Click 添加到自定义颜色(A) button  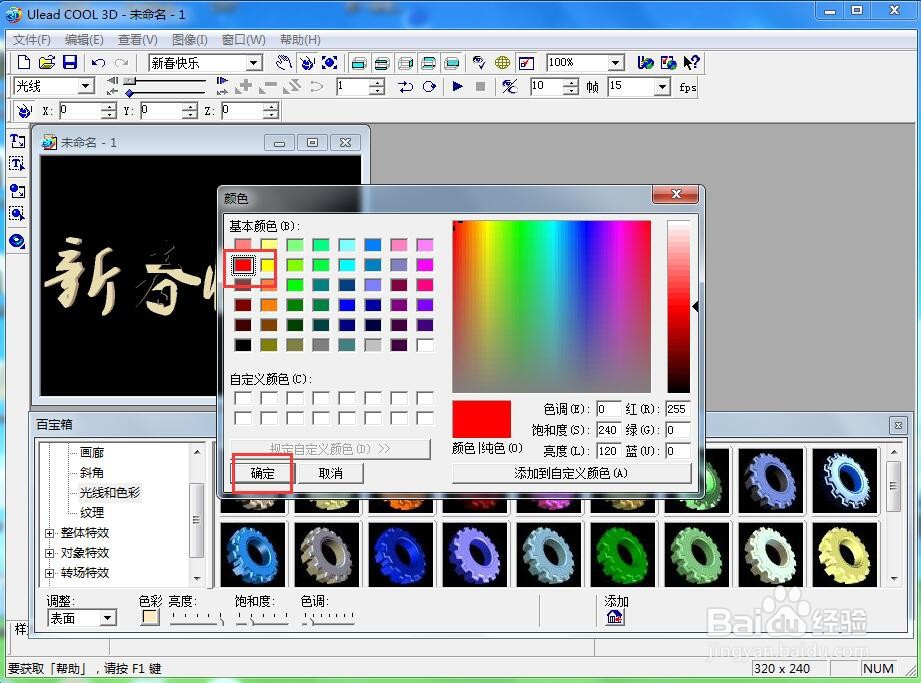pos(572,473)
